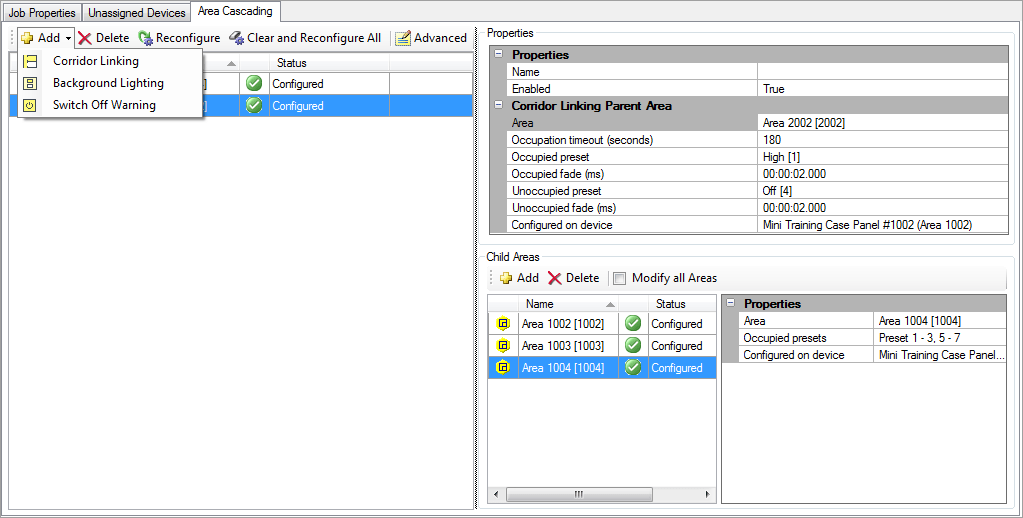Click the Enabled value True
This screenshot has height=518, width=1023.
tap(883, 89)
